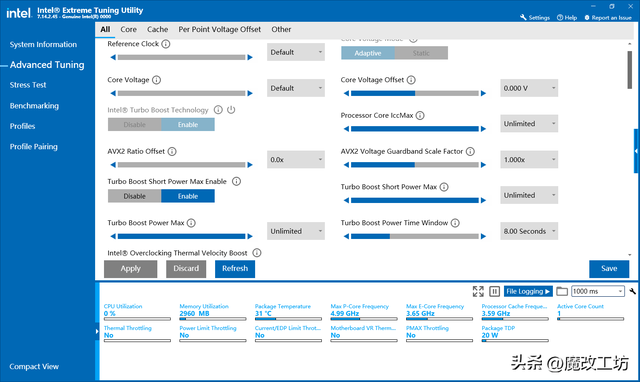Open the Other tab
640x382 pixels.
(281, 29)
